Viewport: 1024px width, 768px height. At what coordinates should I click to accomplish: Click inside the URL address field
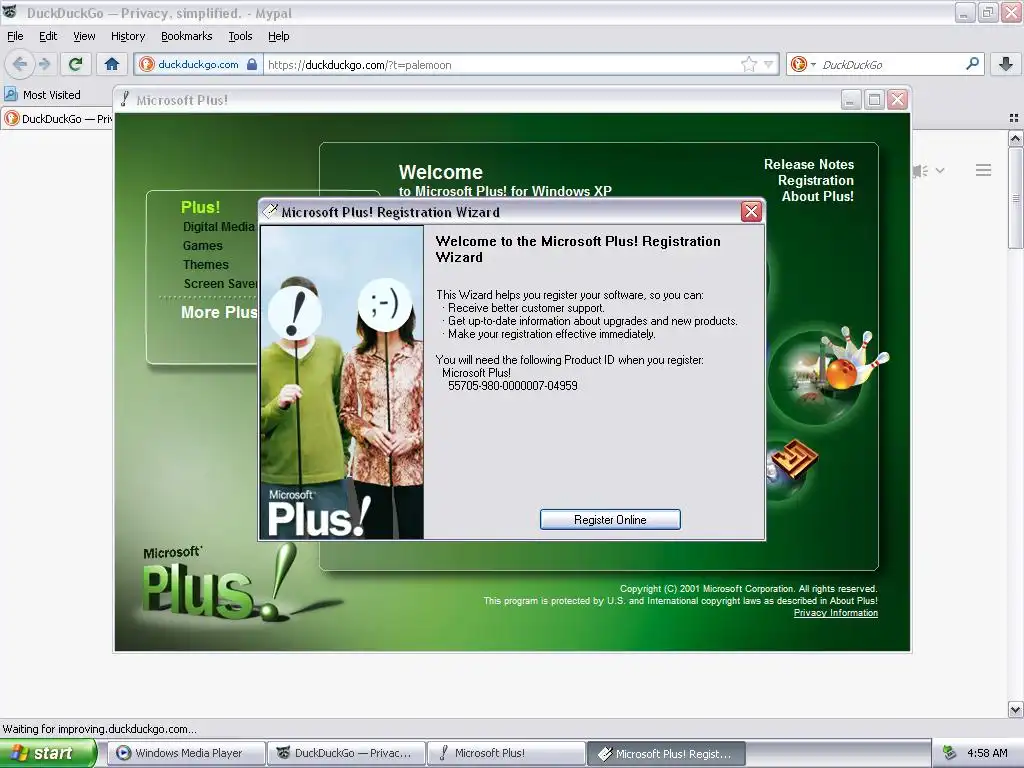(x=502, y=65)
